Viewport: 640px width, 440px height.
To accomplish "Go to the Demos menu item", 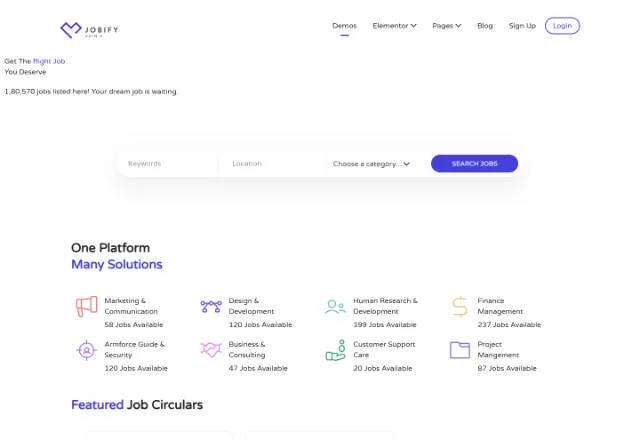I will [344, 26].
